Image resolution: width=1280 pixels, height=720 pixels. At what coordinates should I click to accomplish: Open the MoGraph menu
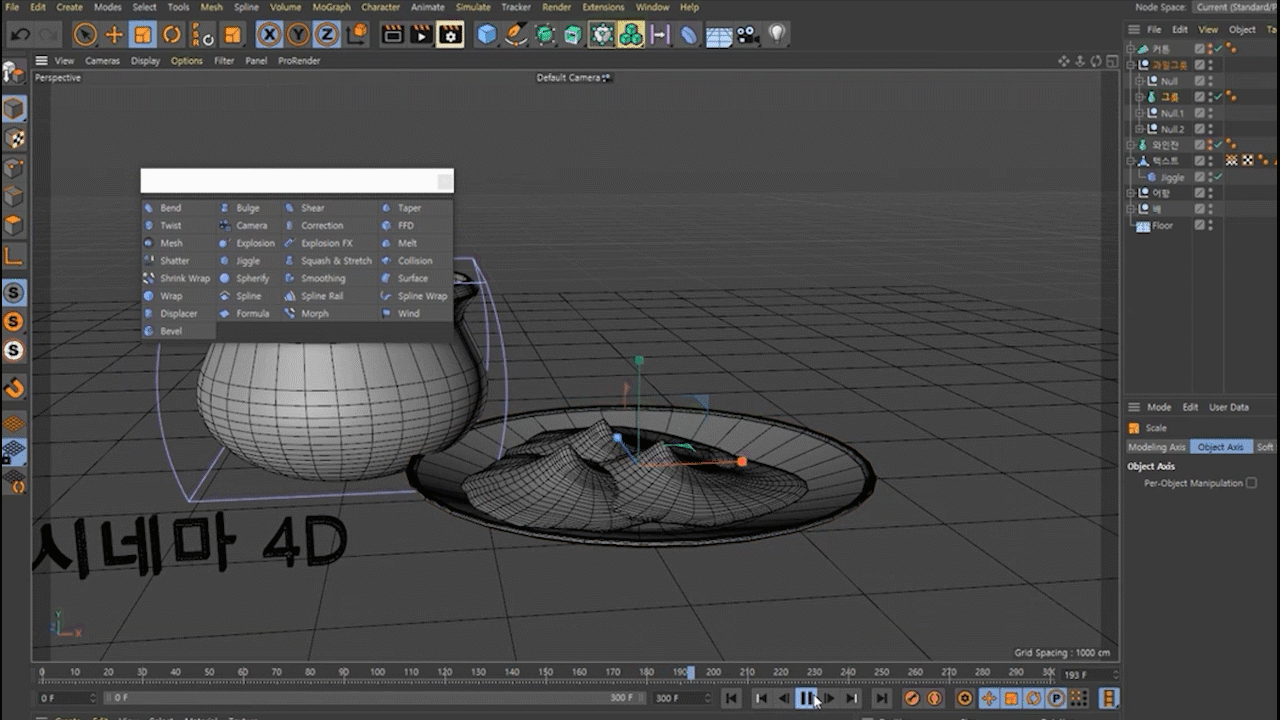point(332,7)
